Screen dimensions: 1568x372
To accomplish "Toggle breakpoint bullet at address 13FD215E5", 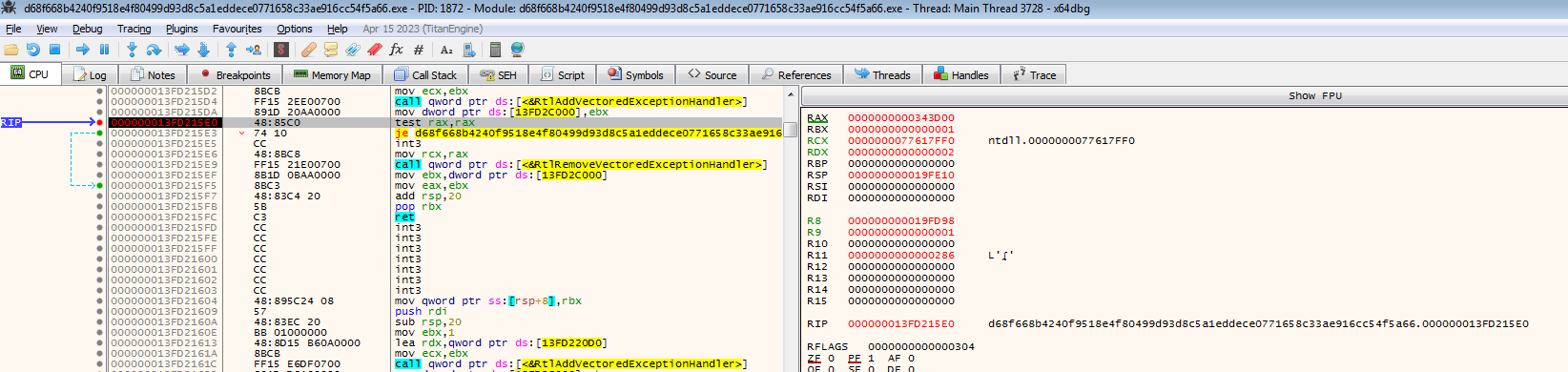I will (x=100, y=144).
